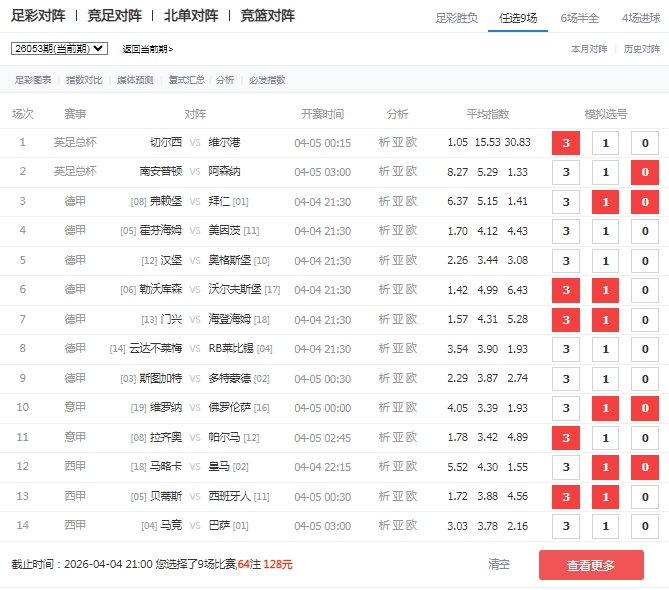Switch to the 足彩胜负 tab
Screen dimensions: 669x590
(x=456, y=18)
